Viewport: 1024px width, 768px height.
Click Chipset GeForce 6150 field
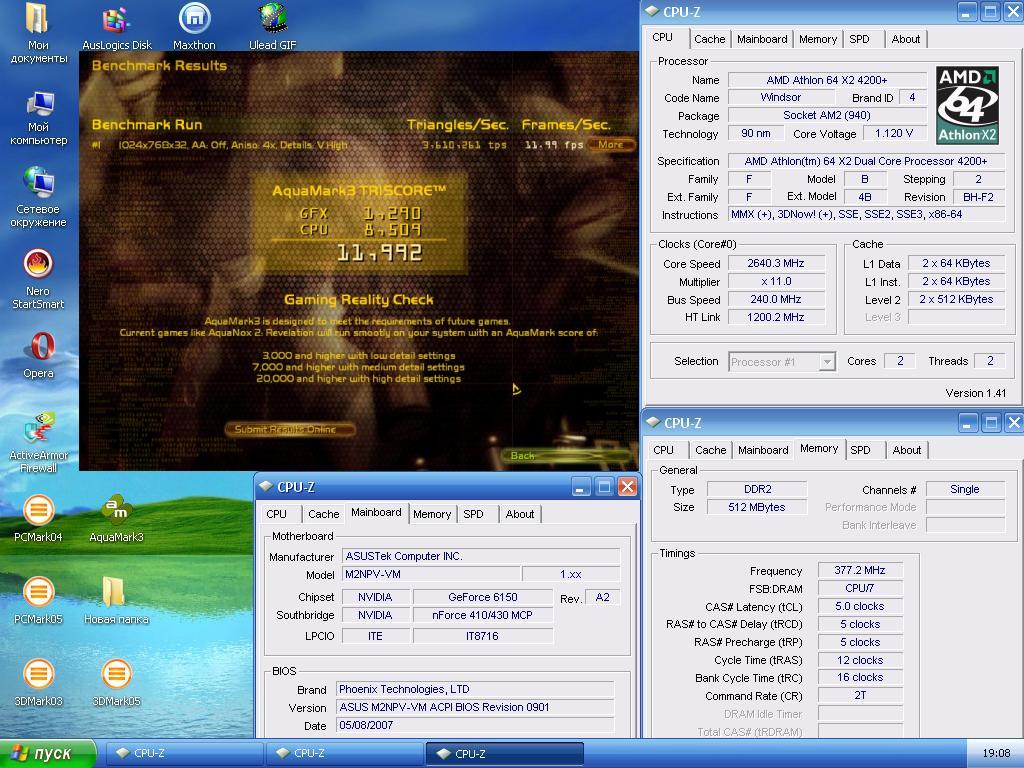click(483, 597)
